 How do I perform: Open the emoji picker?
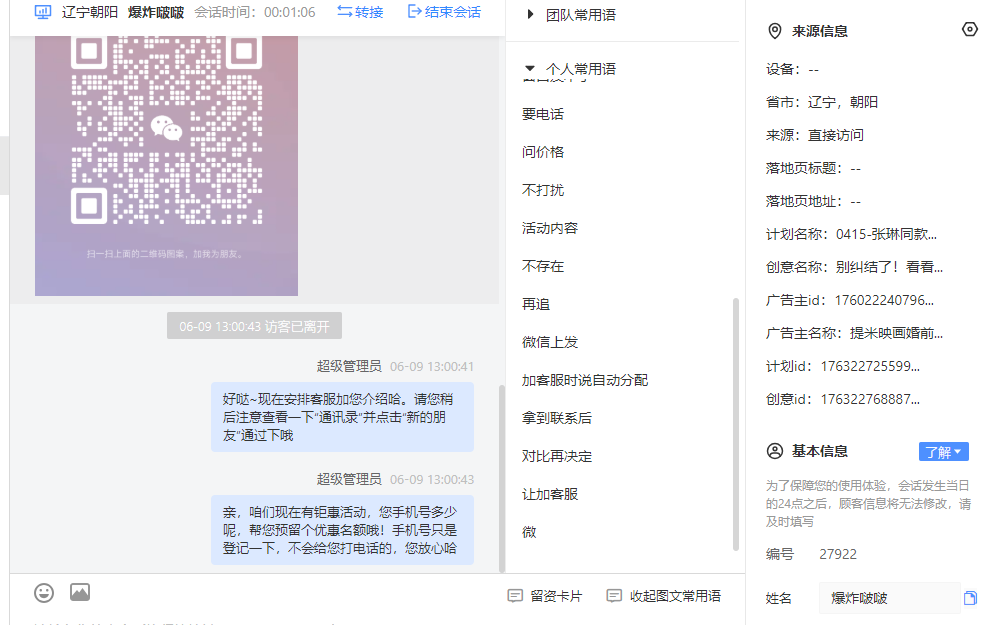pyautogui.click(x=44, y=593)
